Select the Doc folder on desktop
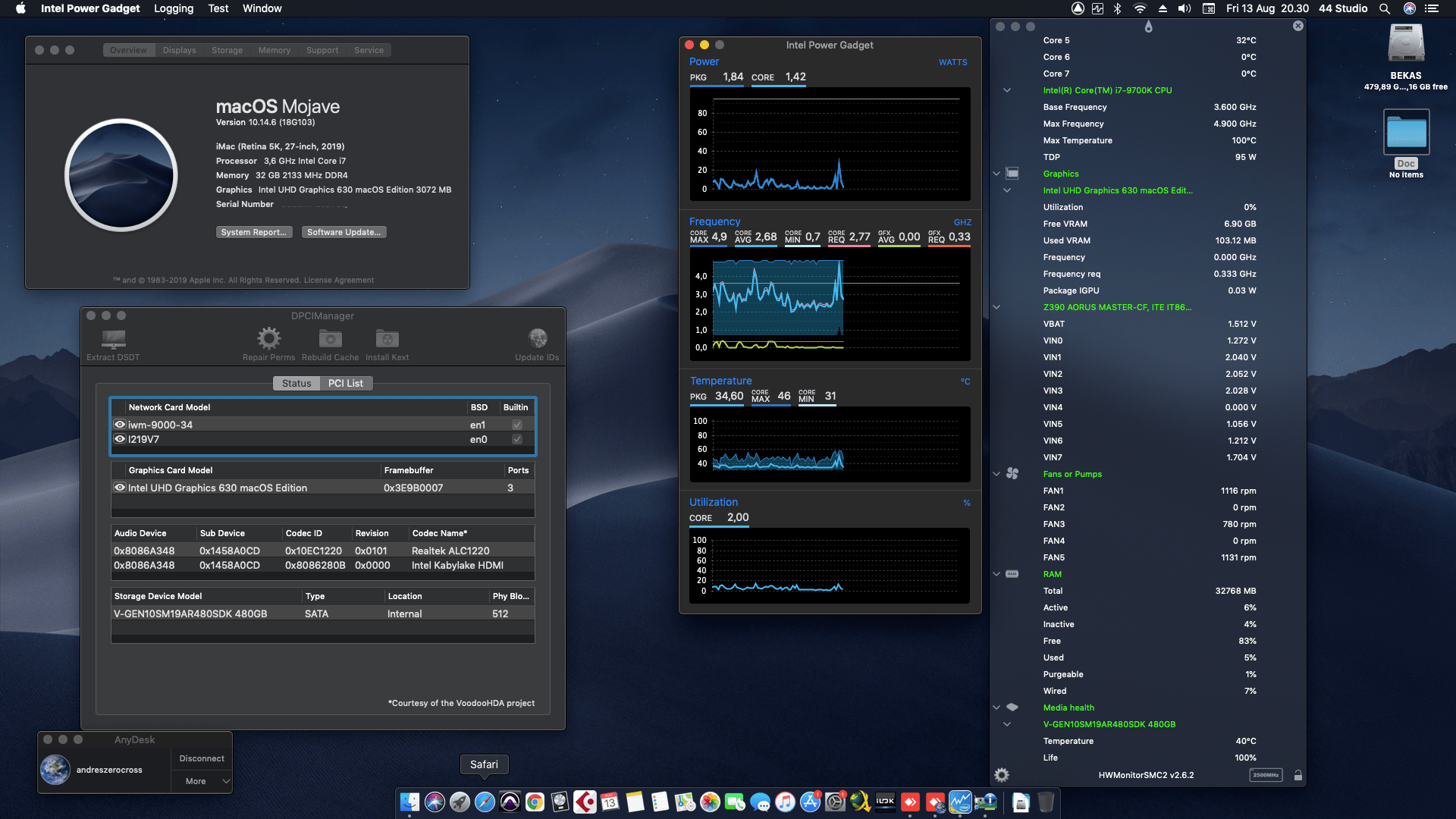 (1407, 132)
